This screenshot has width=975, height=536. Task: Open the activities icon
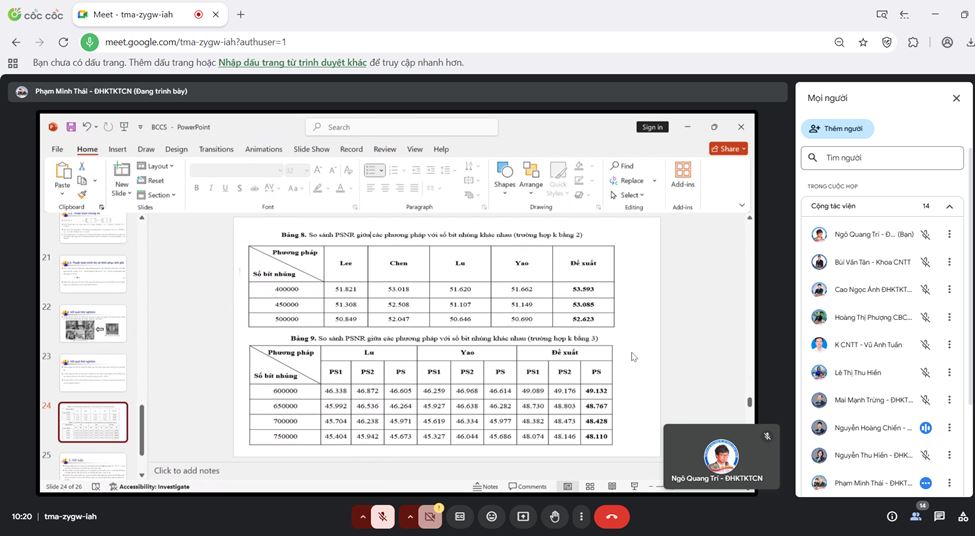[x=964, y=517]
